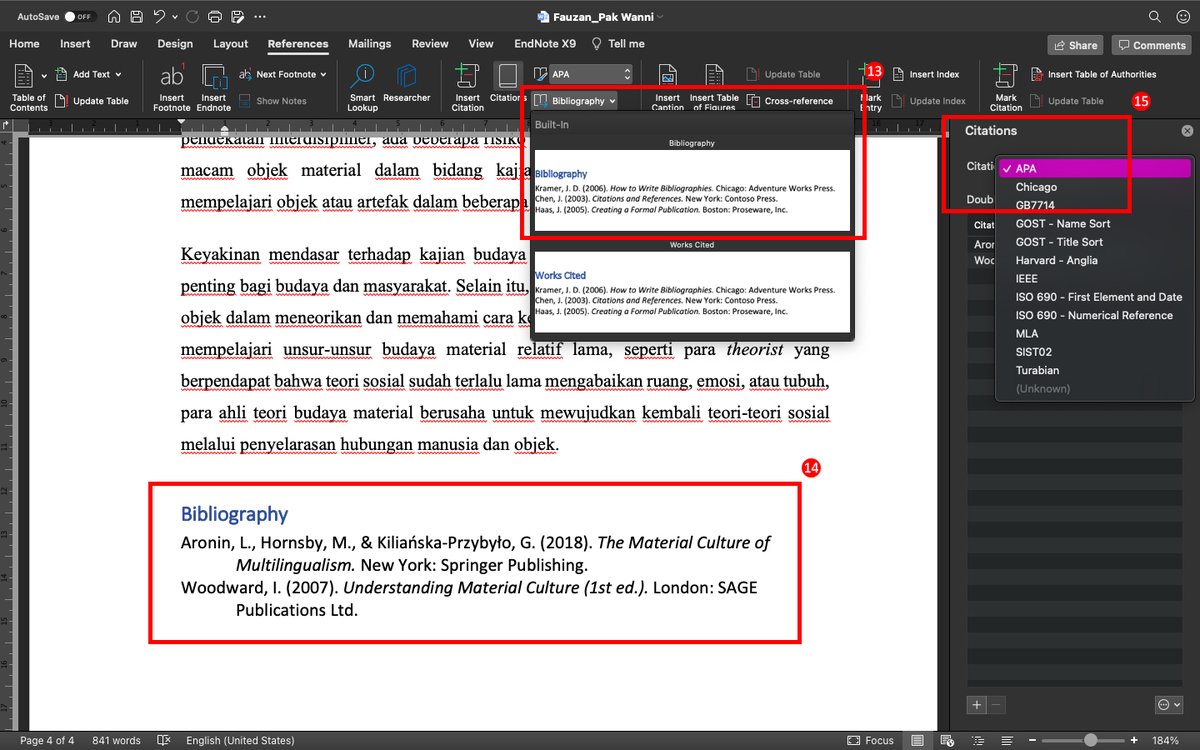Switch to the Home tab
1200x750 pixels.
pyautogui.click(x=24, y=44)
